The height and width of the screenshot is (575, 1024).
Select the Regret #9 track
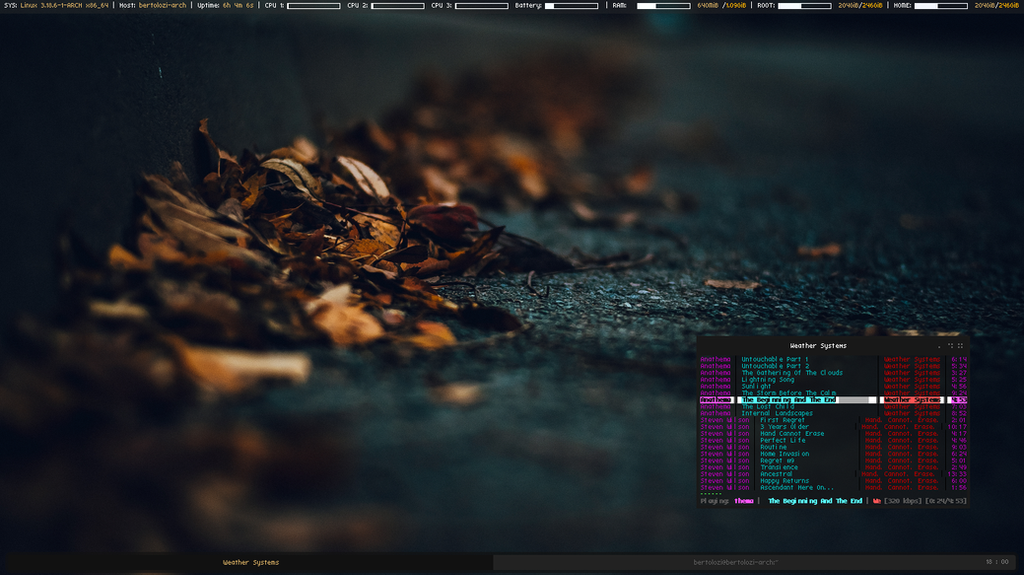point(776,461)
